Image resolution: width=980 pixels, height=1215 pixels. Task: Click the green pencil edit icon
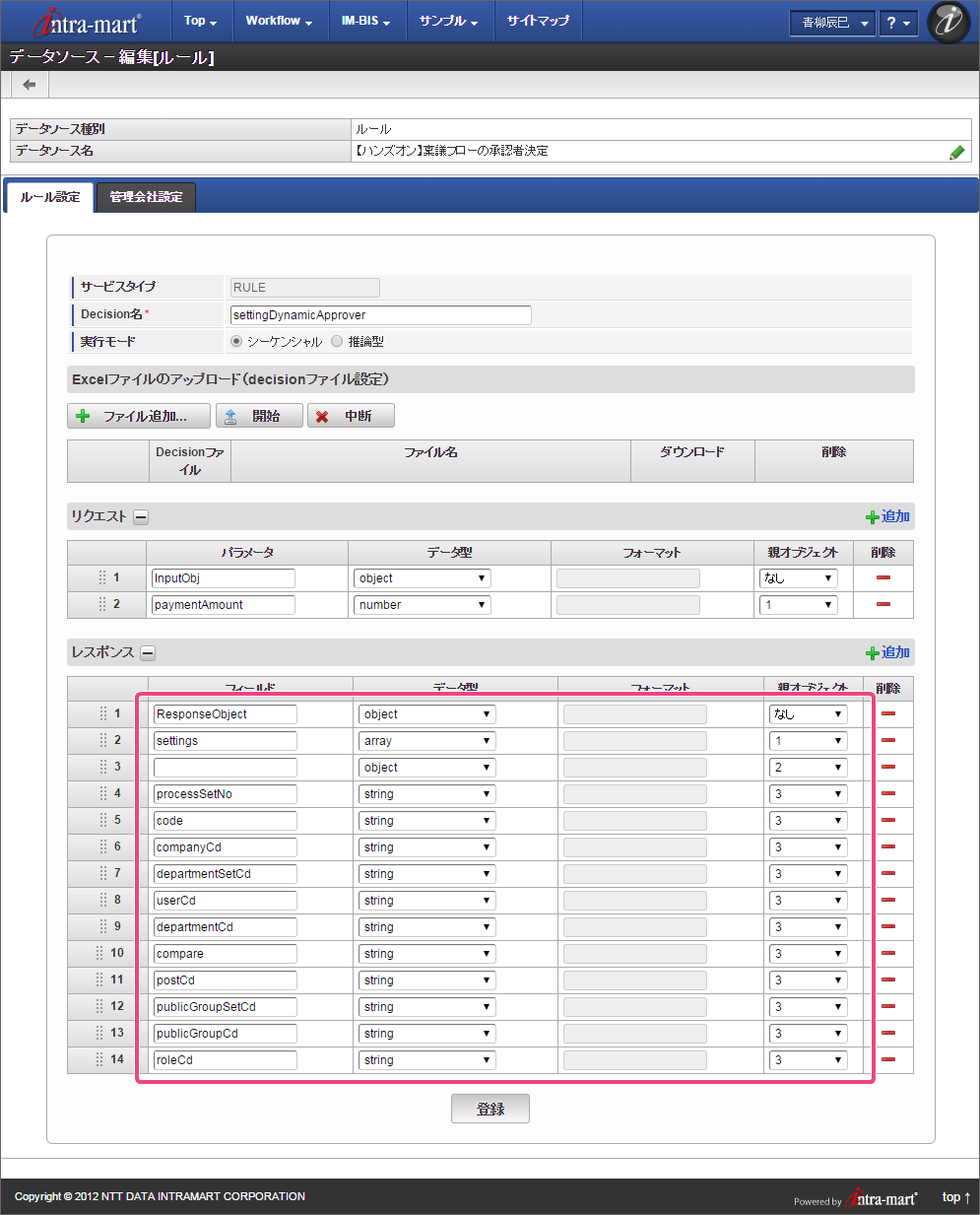tap(956, 153)
